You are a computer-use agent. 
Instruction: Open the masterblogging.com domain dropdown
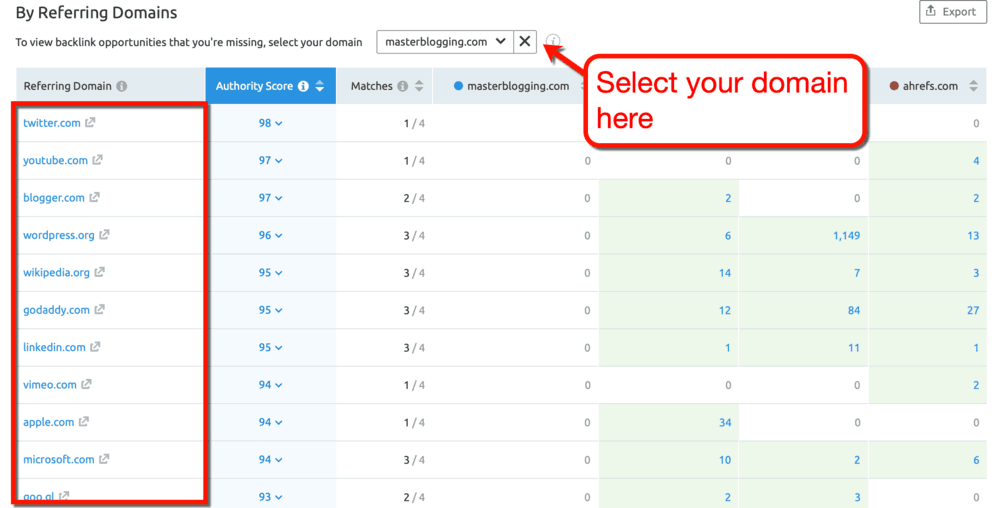click(445, 42)
